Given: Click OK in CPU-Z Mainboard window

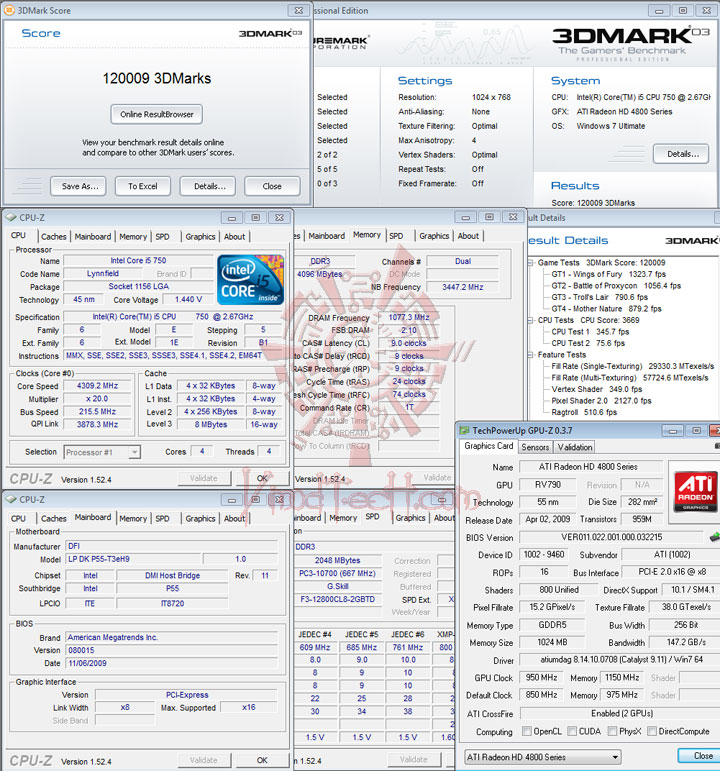Looking at the screenshot, I should (x=262, y=760).
